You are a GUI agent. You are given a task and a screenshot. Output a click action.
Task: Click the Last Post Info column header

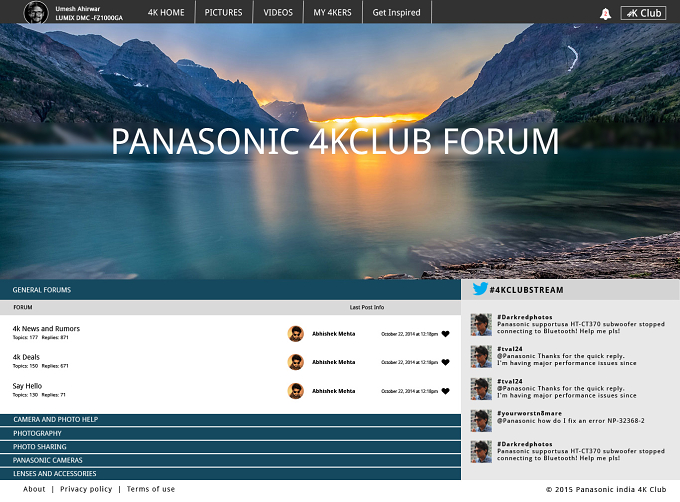pos(367,307)
